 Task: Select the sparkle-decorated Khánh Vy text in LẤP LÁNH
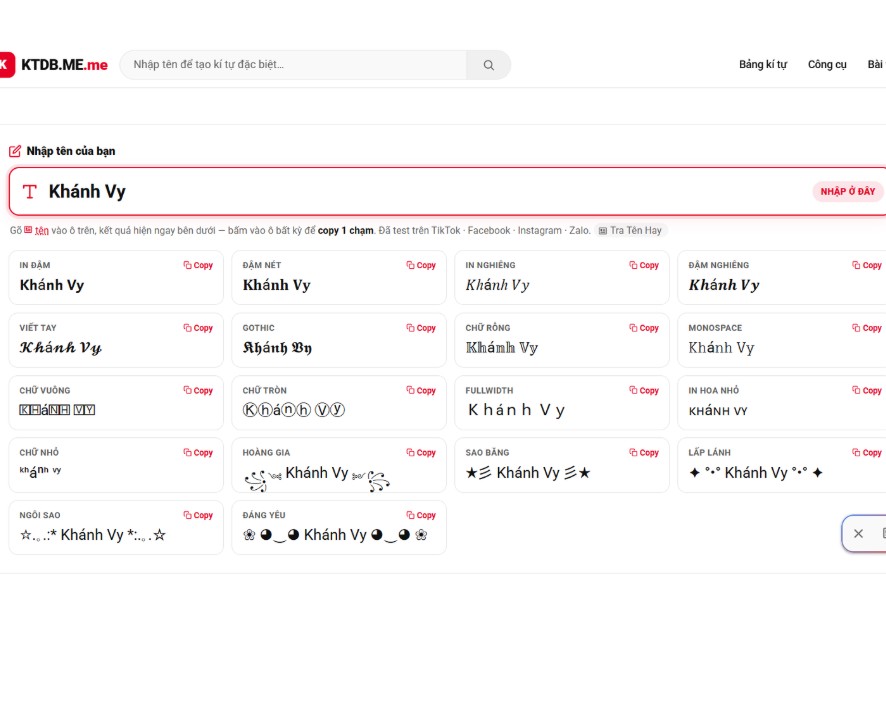[755, 473]
